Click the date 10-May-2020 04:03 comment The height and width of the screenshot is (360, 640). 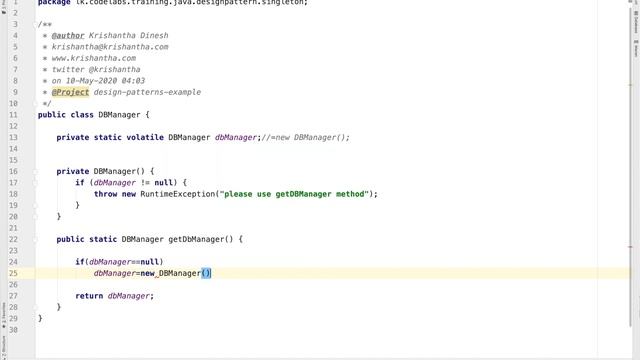105,81
